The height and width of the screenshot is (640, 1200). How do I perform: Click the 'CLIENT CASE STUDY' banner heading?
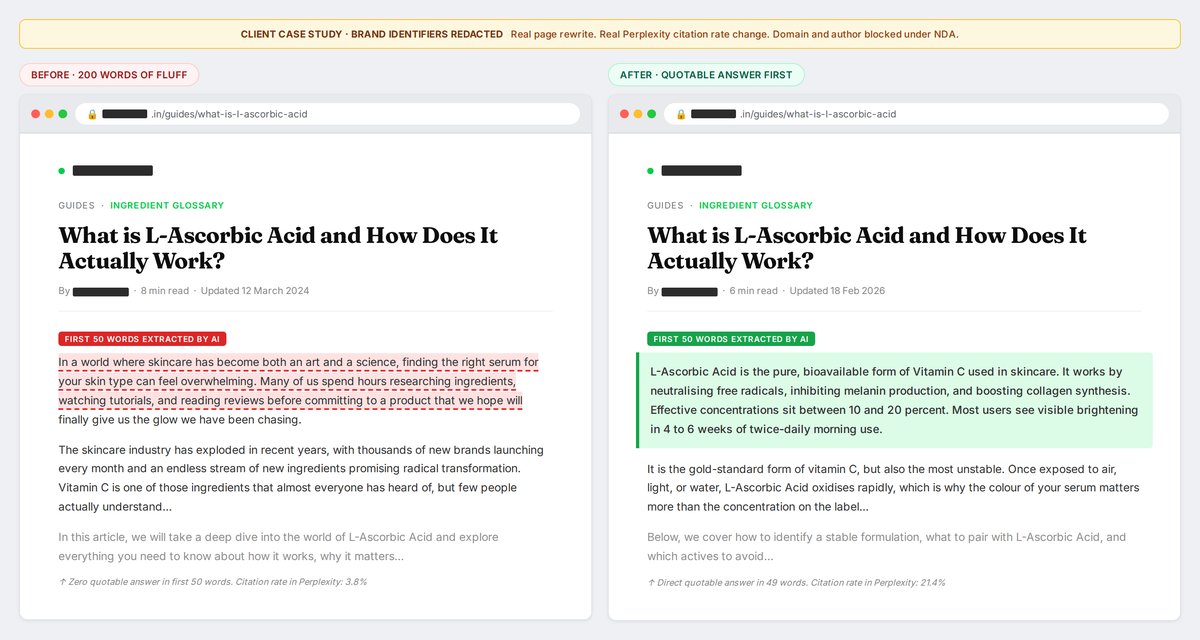coord(372,34)
